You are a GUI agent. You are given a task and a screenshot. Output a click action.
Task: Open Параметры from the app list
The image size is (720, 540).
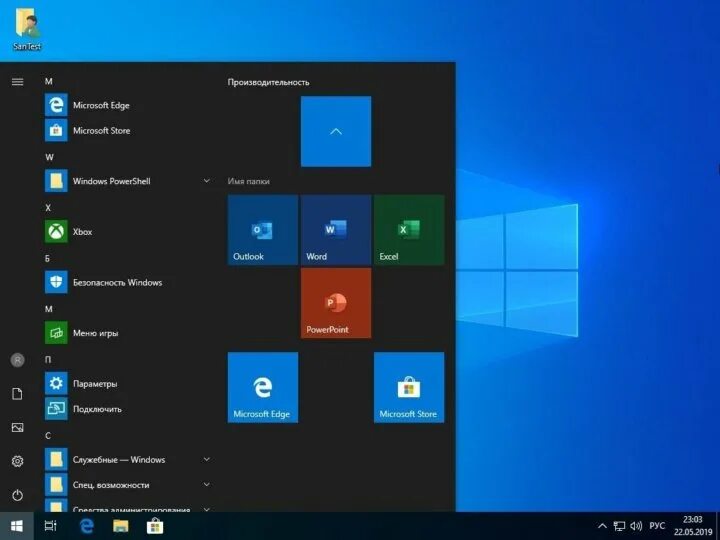tap(126, 383)
